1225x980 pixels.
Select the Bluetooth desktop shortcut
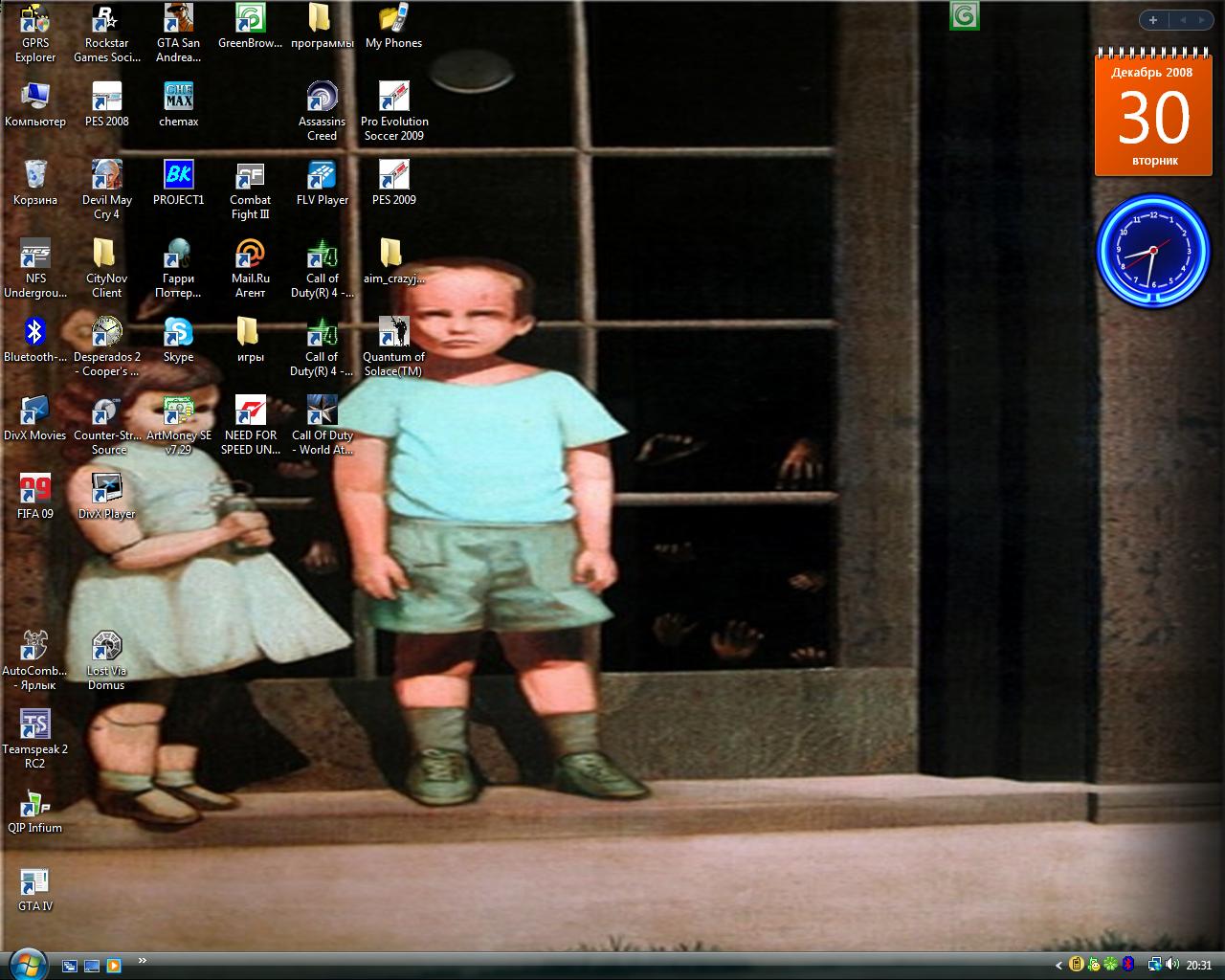pos(35,340)
